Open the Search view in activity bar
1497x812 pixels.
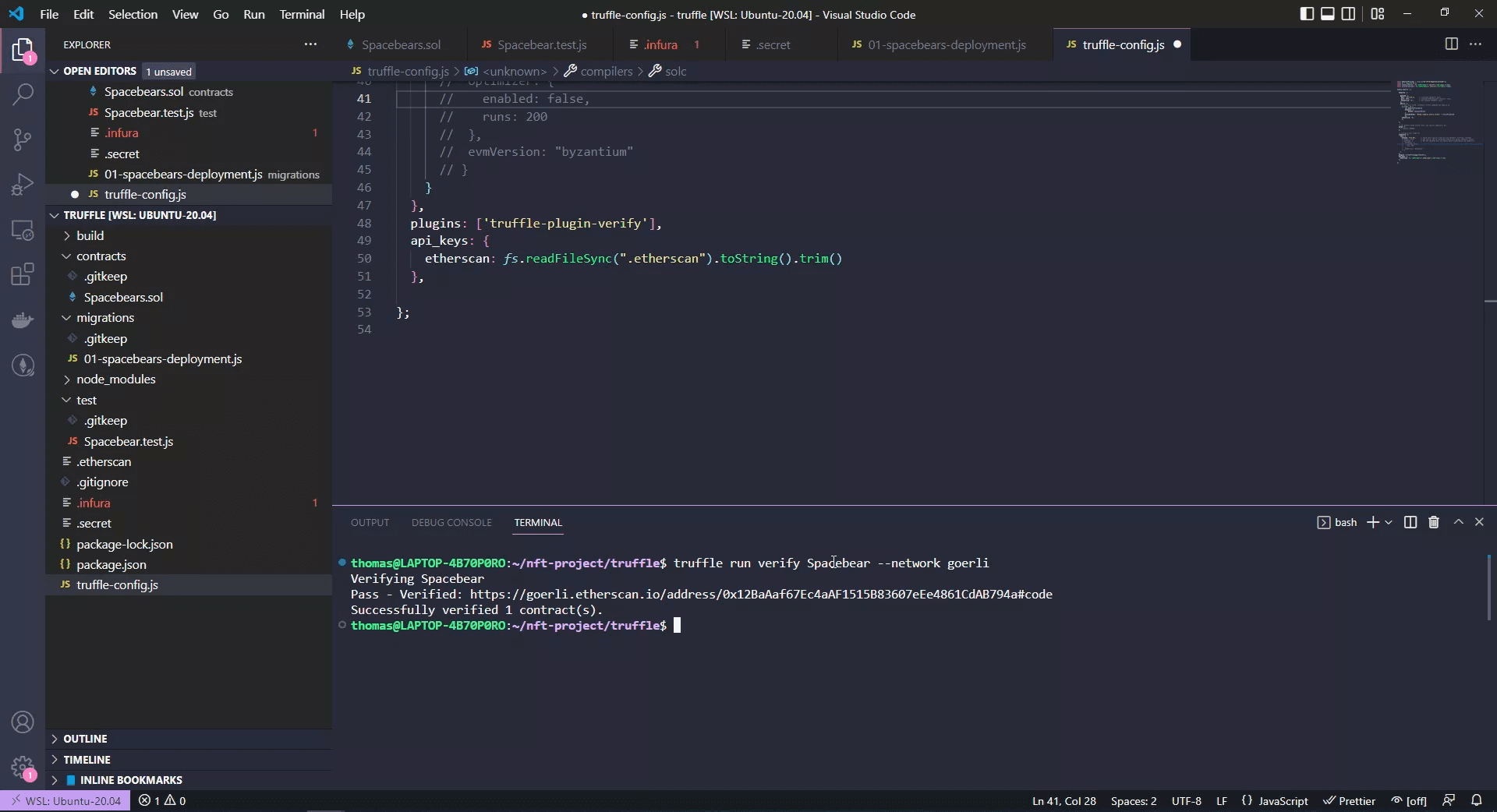click(23, 95)
